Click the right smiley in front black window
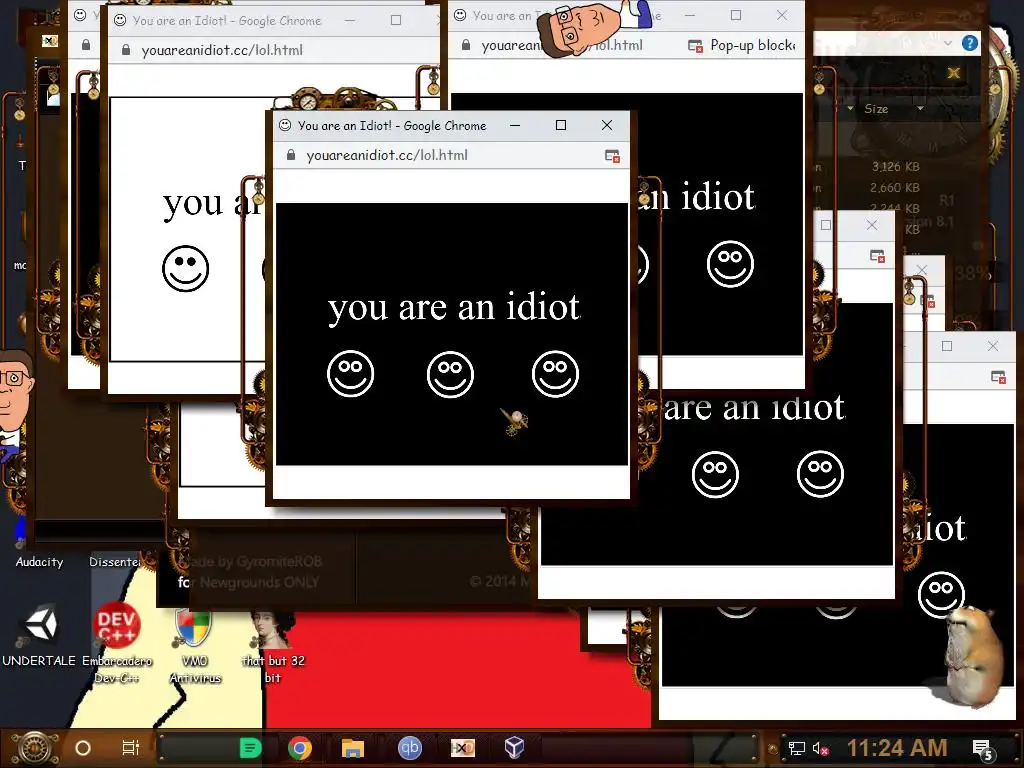 click(x=555, y=374)
